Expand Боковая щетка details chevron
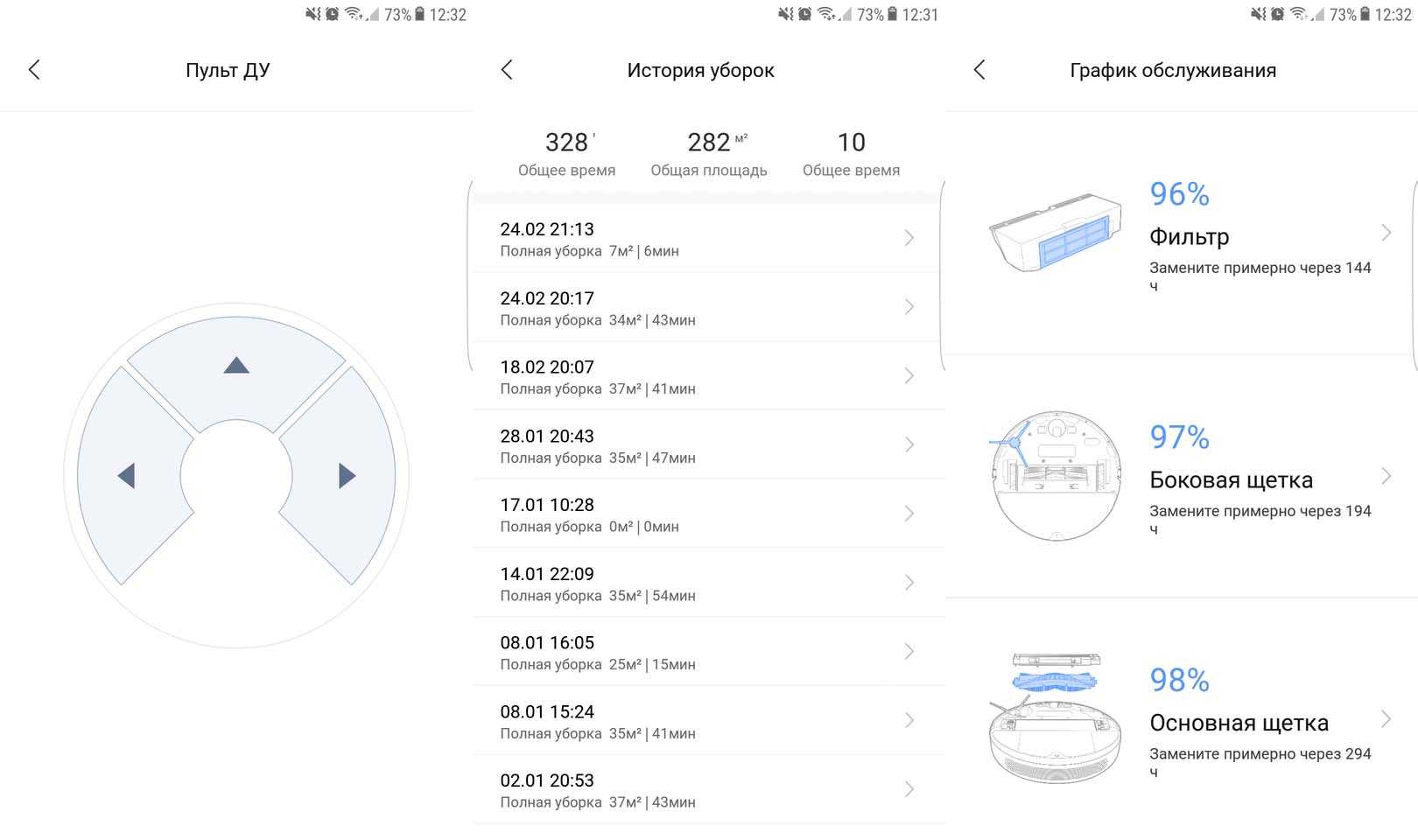 tap(1386, 476)
